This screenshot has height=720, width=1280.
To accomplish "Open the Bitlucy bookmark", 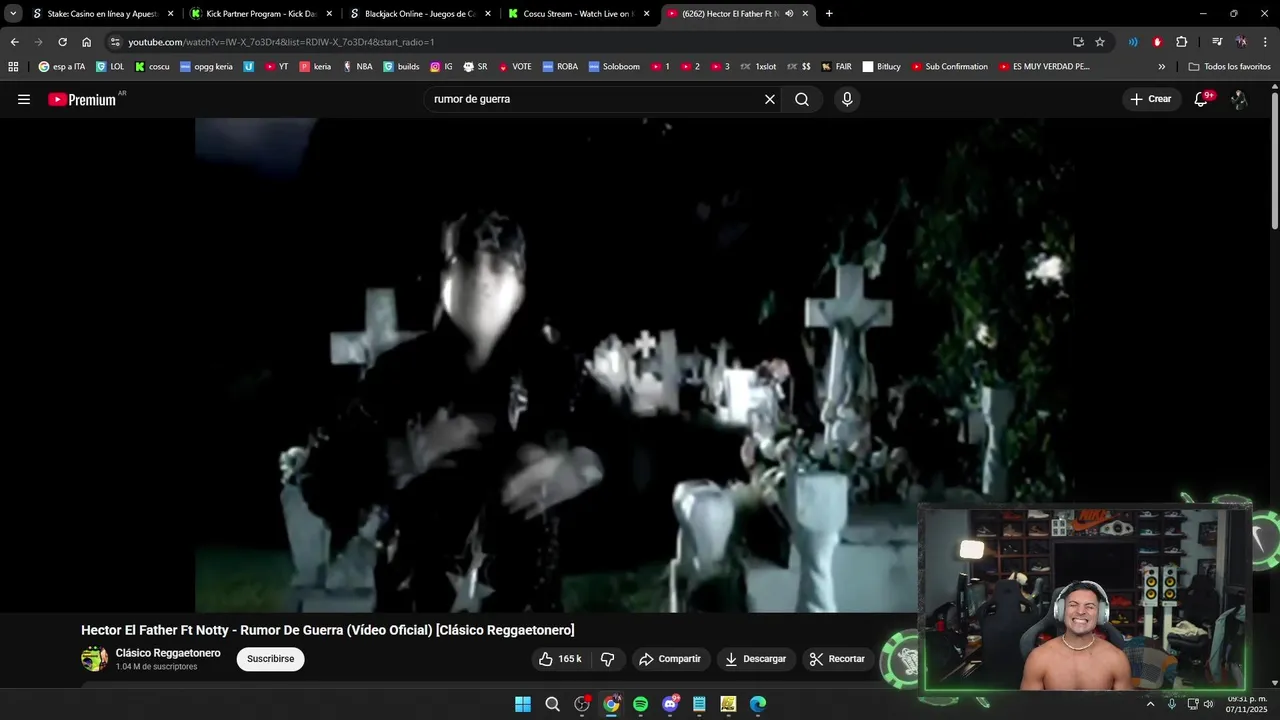I will [882, 67].
